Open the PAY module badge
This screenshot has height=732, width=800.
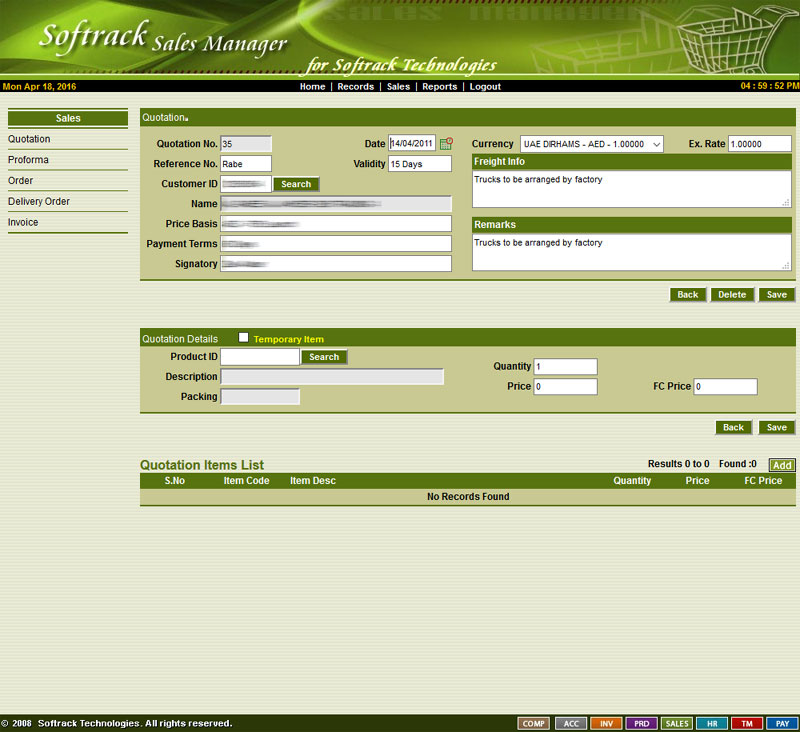782,723
